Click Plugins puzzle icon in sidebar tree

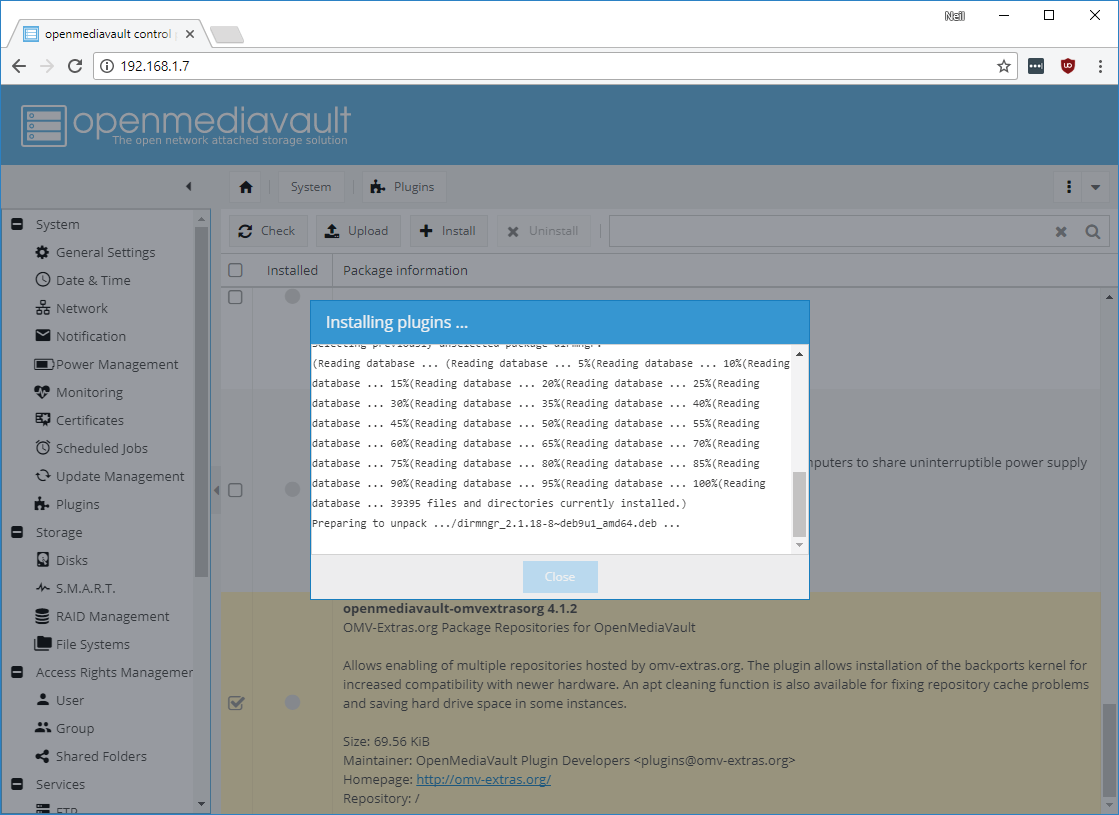coord(42,504)
